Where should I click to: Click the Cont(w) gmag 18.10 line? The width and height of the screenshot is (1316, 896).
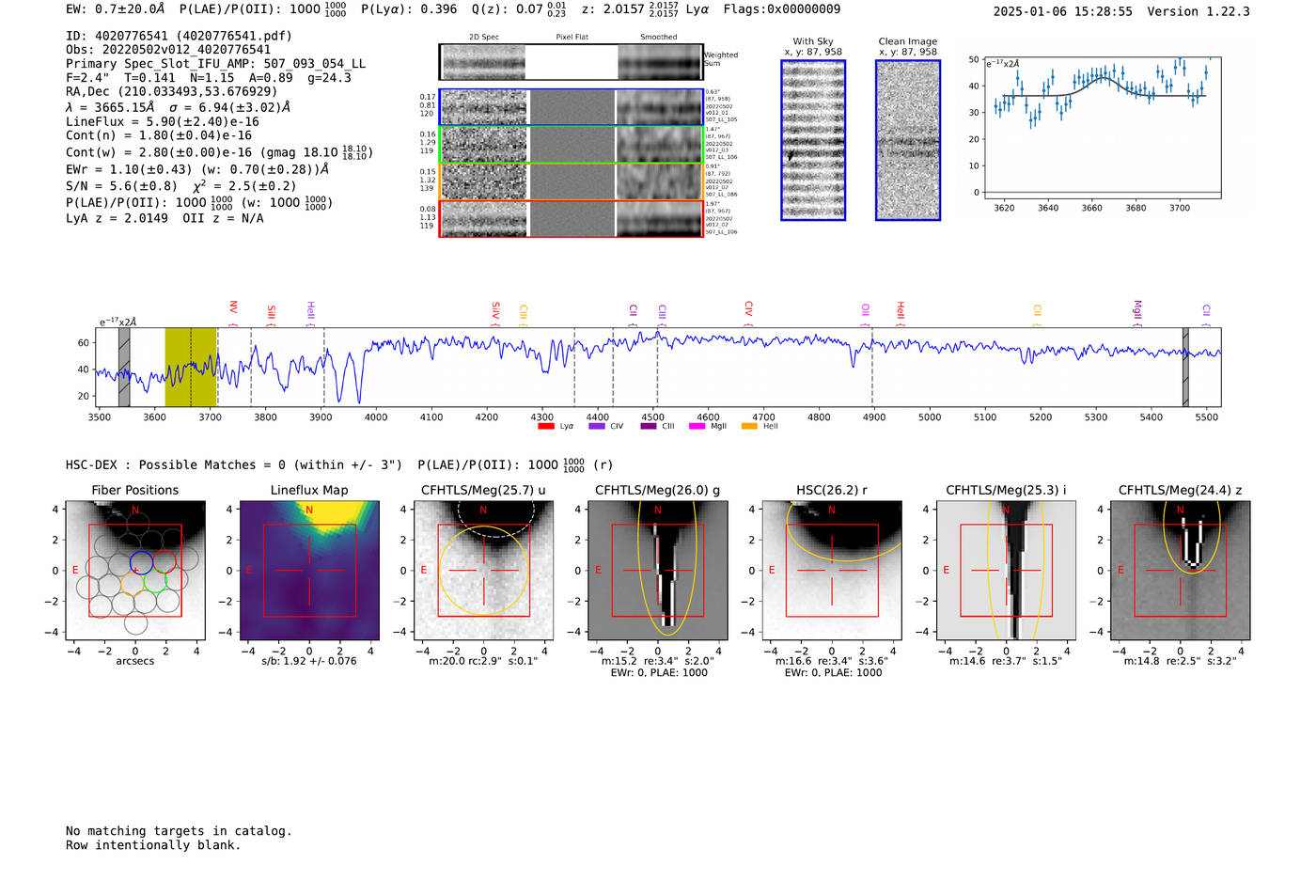point(219,151)
